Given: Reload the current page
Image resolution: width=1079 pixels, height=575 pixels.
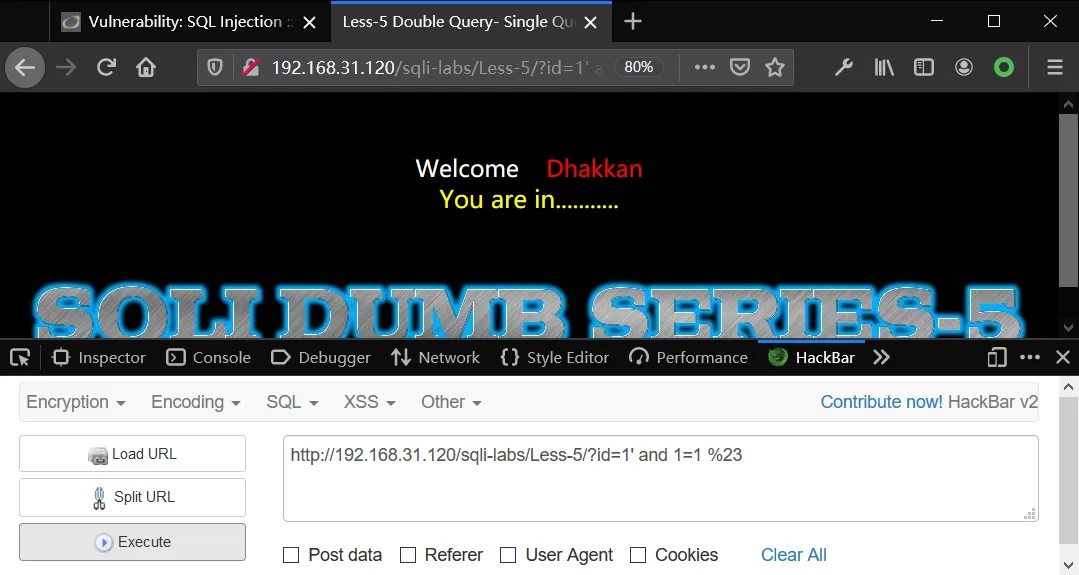Looking at the screenshot, I should (x=106, y=67).
